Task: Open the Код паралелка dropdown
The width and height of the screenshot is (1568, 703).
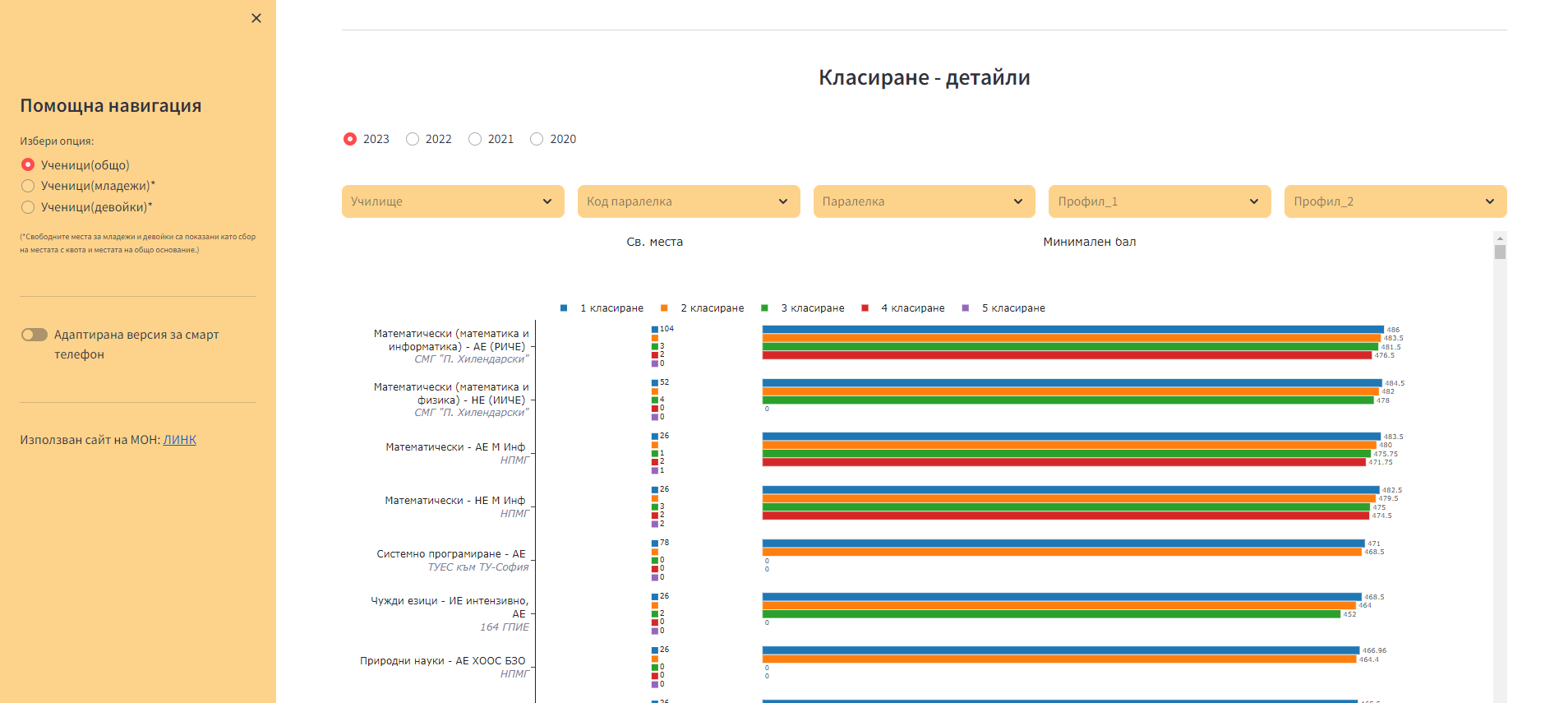Action: click(688, 201)
